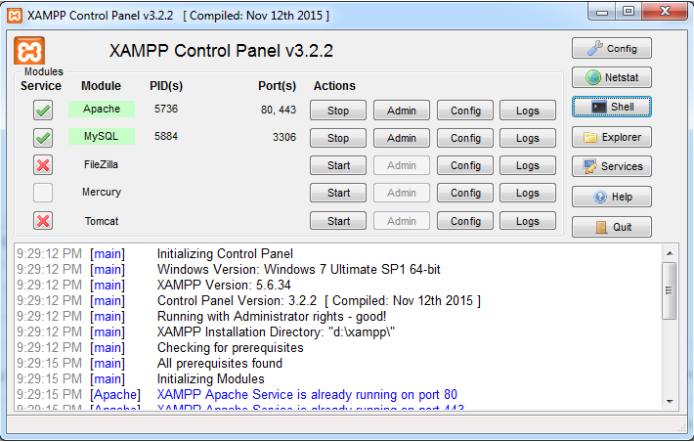Click Apache ports 80, 443
This screenshot has height=442, width=694.
pyautogui.click(x=278, y=110)
